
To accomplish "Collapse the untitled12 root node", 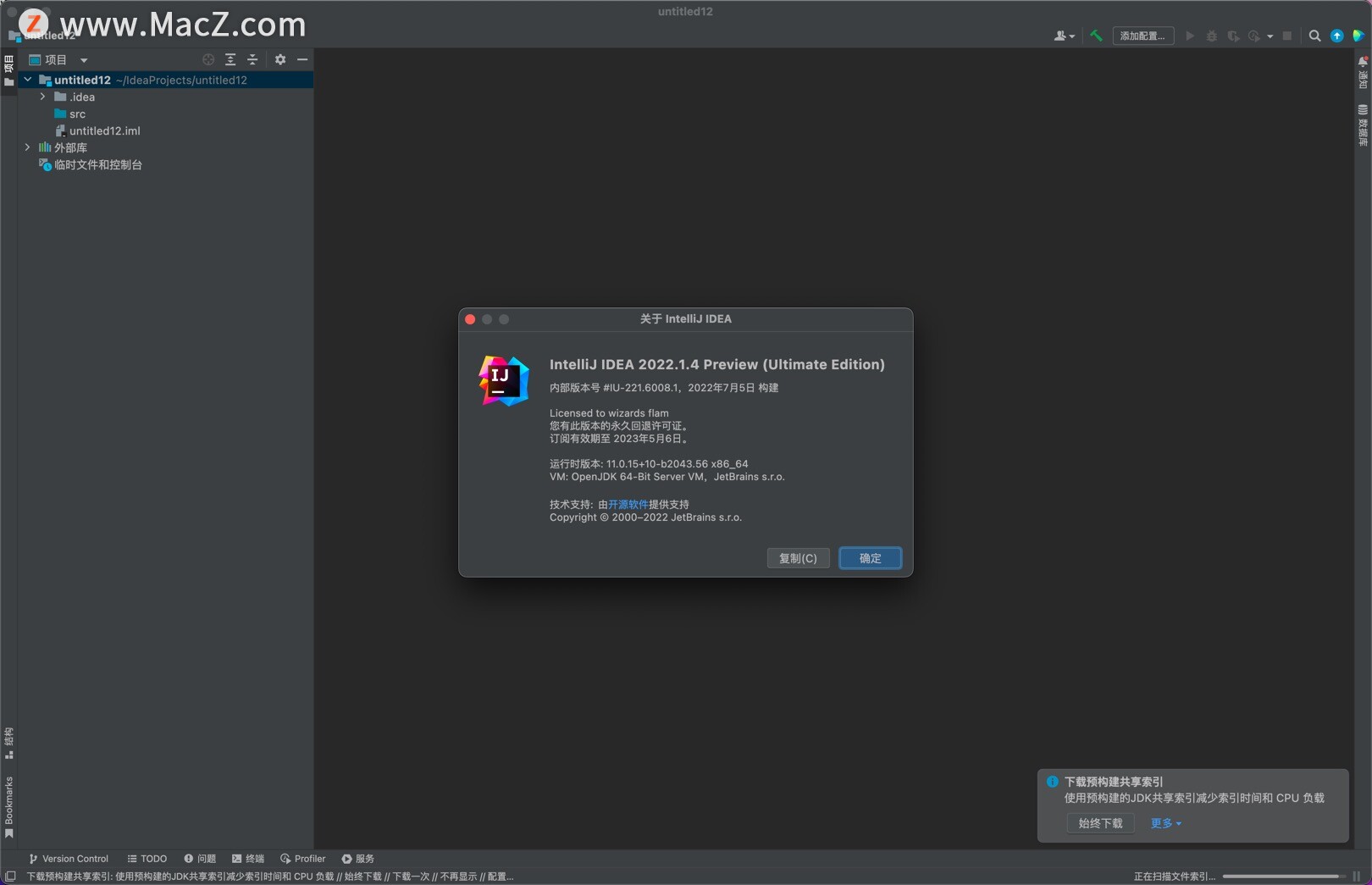I will (28, 80).
